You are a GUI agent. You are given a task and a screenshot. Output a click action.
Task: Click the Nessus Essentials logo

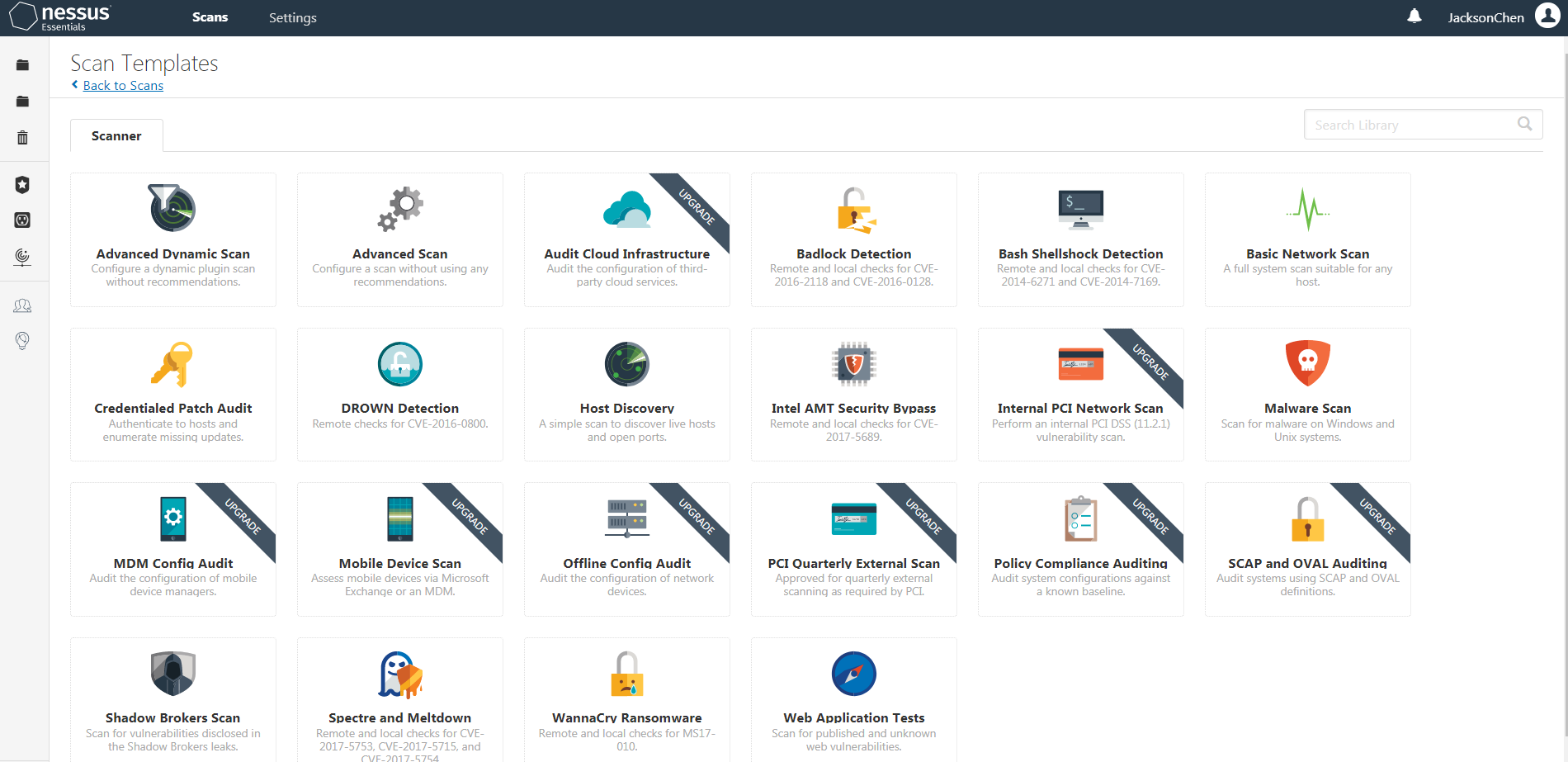tap(59, 17)
